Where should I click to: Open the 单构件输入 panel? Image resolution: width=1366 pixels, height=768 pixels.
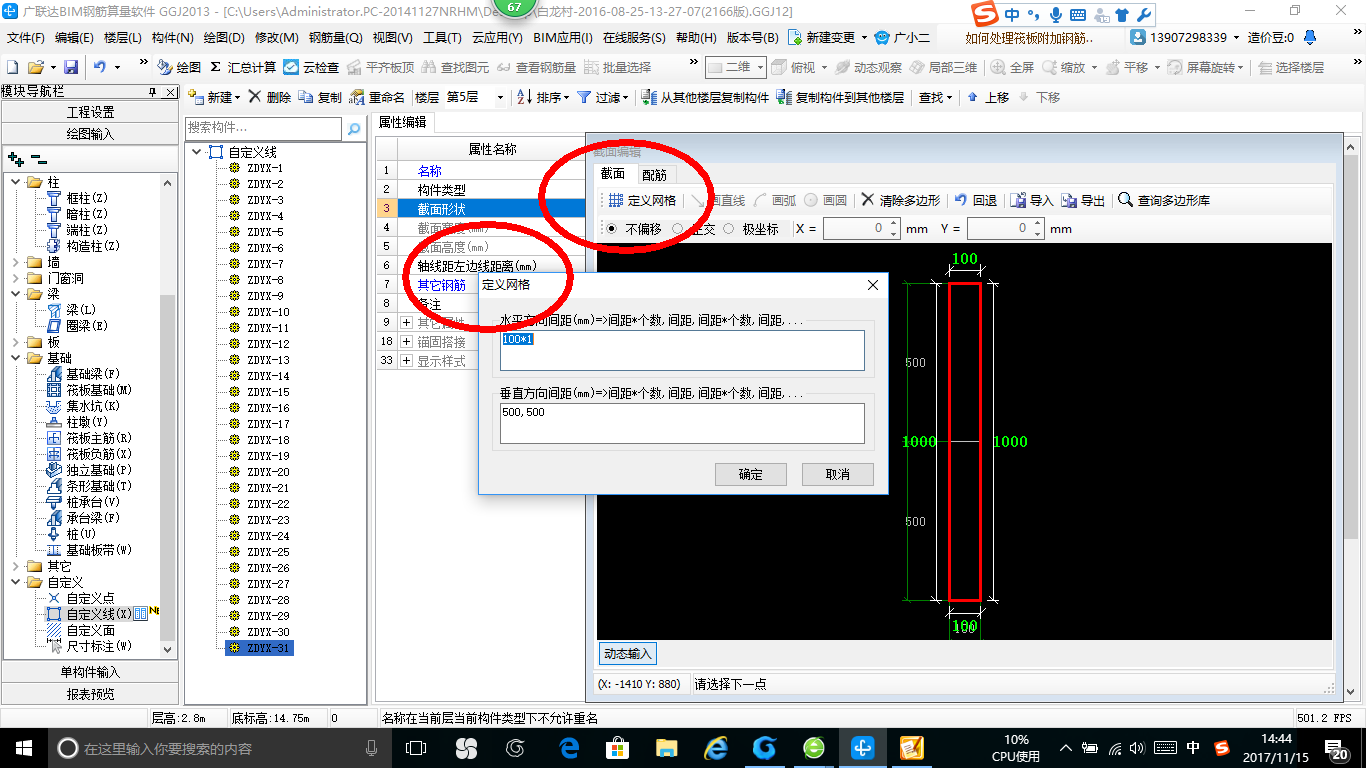(90, 672)
